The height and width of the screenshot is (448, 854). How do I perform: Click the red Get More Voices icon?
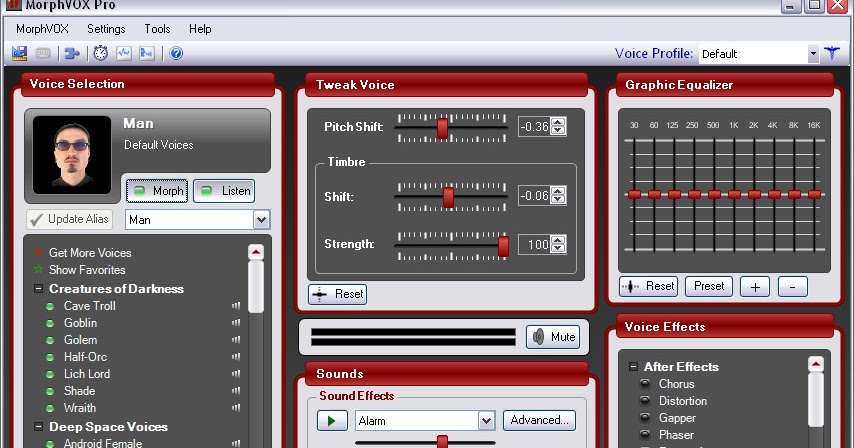[39, 253]
